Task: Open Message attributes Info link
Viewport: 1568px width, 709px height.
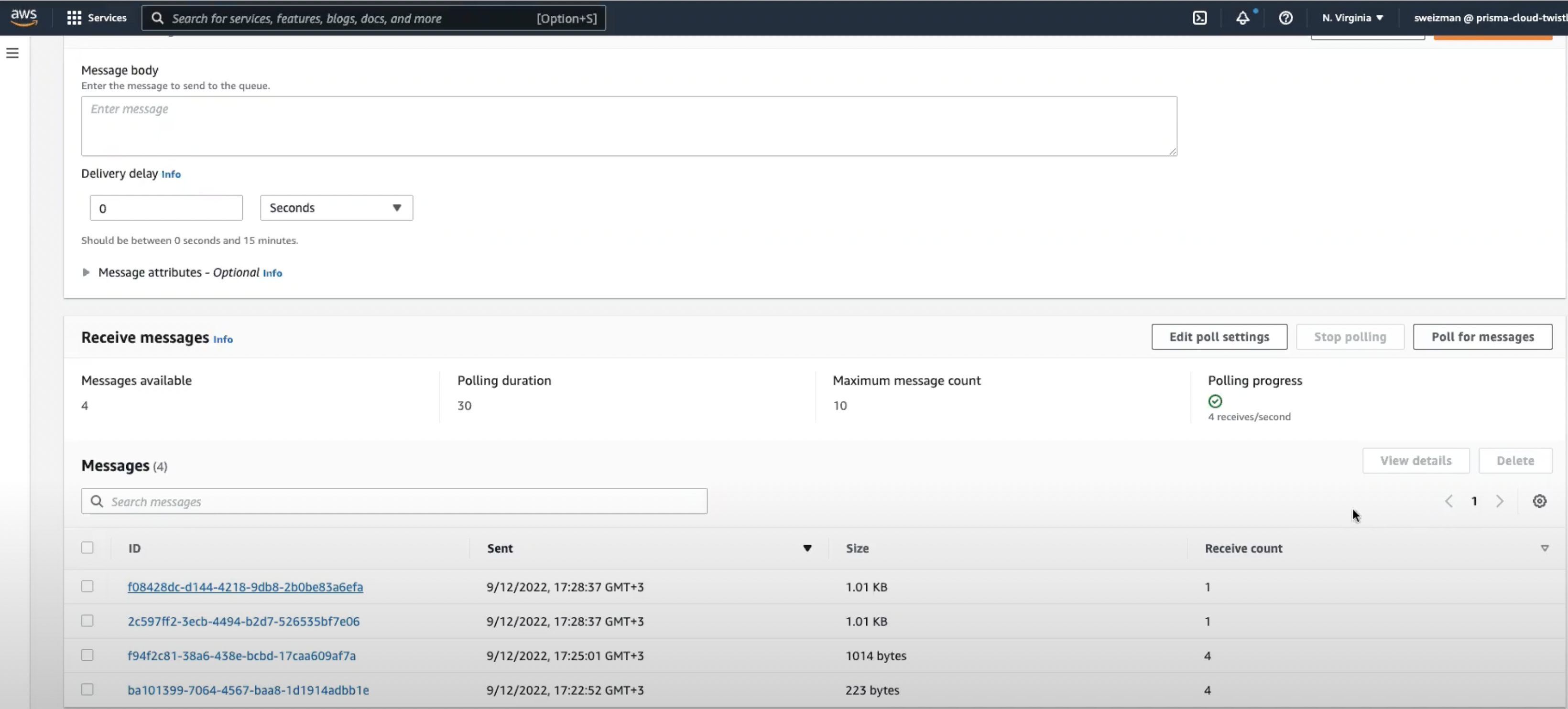Action: [x=272, y=273]
